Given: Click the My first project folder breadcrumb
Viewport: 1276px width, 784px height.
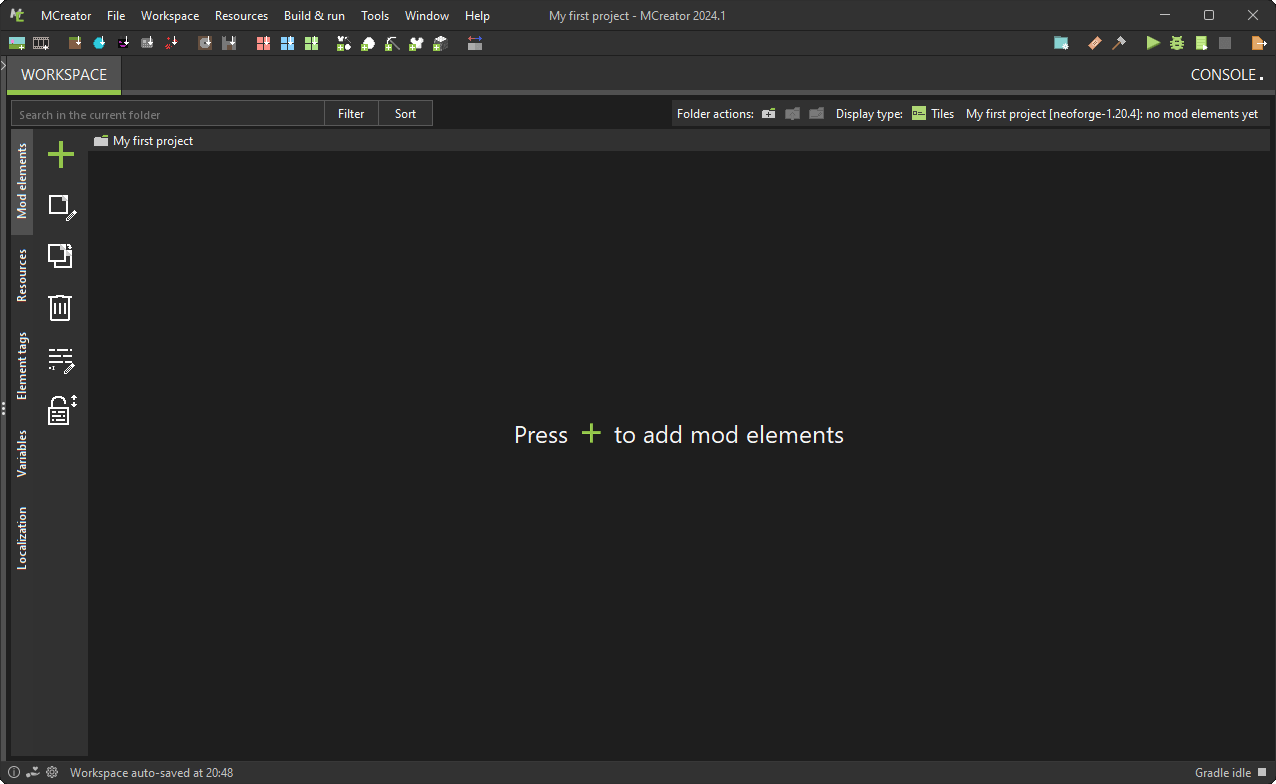Looking at the screenshot, I should (144, 141).
